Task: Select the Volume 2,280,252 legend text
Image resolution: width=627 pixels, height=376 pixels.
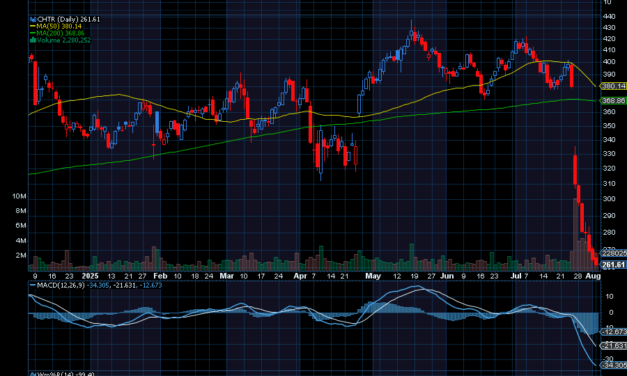Action: coord(64,40)
